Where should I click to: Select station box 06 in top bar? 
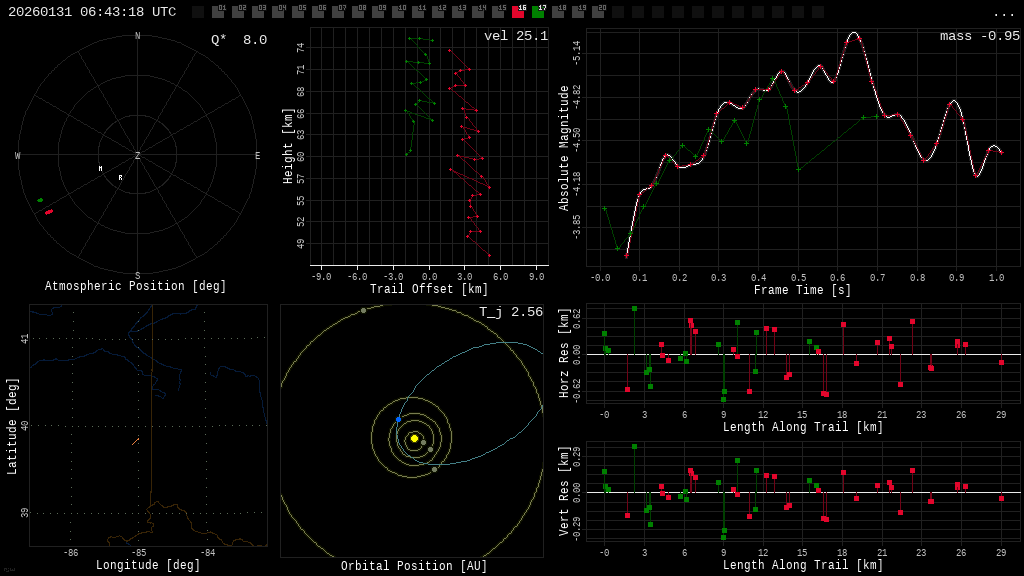click(318, 11)
